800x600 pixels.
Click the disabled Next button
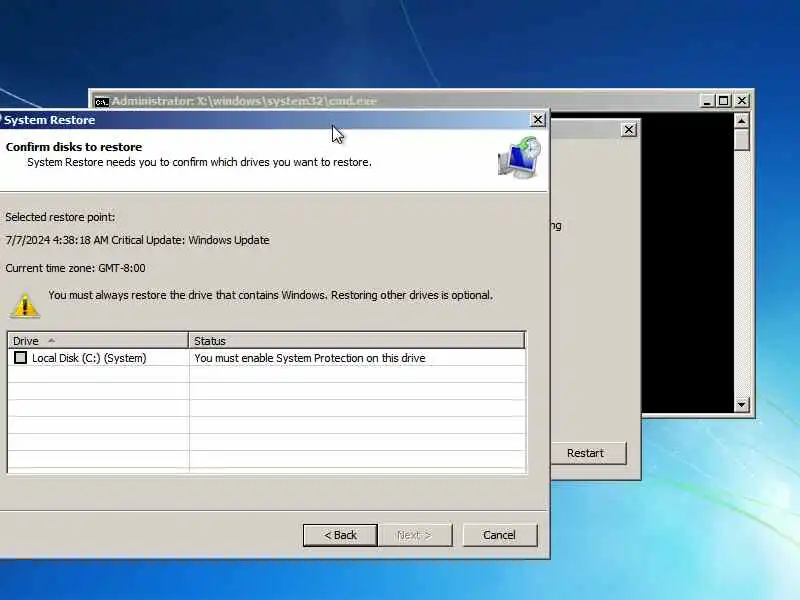(415, 535)
